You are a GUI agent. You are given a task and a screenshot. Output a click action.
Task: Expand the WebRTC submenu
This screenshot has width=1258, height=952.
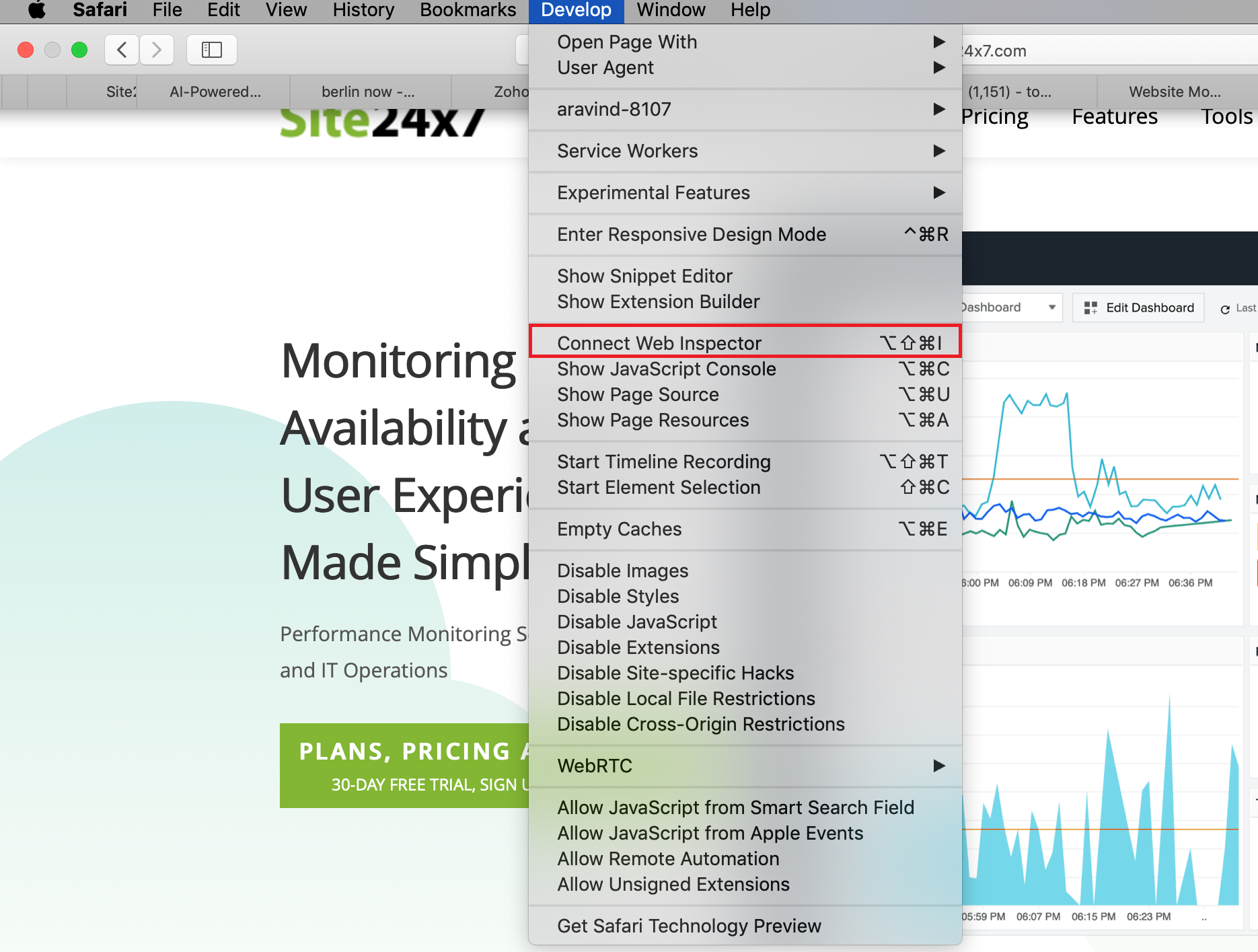point(745,766)
